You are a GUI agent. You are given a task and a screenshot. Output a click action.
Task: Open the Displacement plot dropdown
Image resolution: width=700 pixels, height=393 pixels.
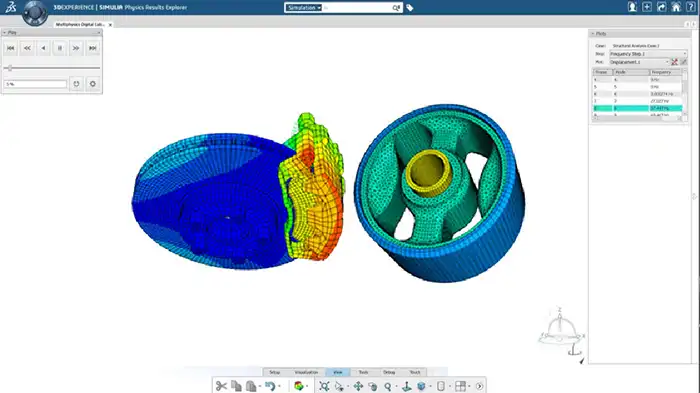[639, 62]
